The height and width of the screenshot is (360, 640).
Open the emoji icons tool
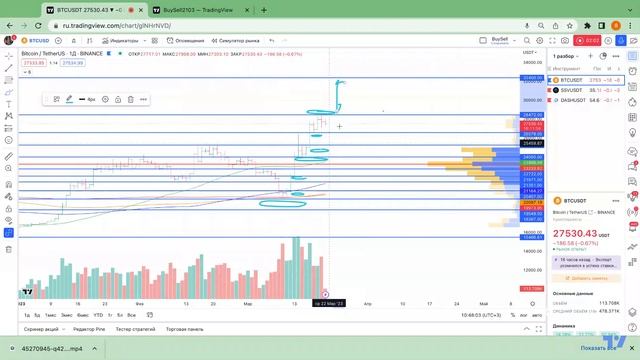tap(9, 140)
